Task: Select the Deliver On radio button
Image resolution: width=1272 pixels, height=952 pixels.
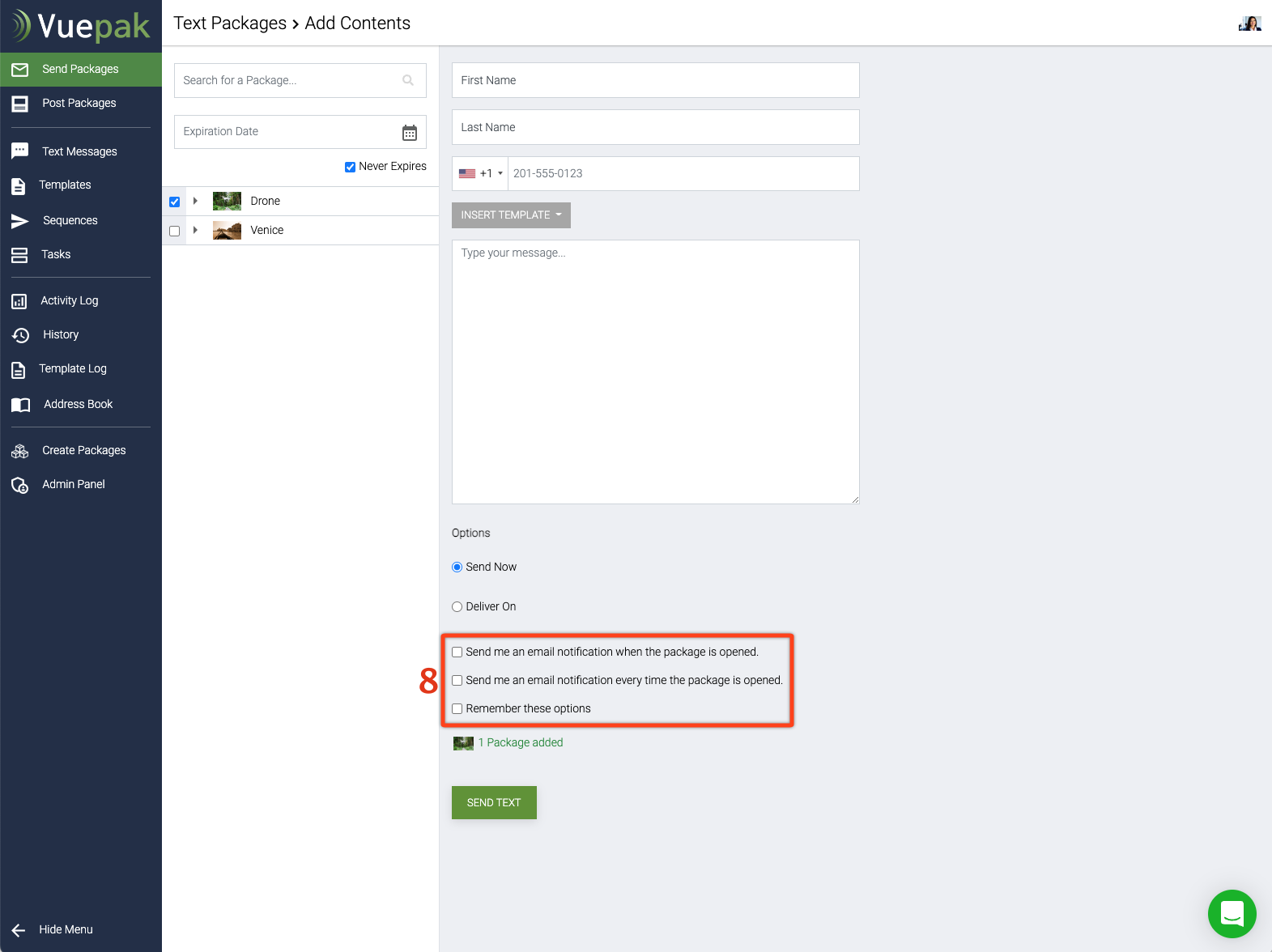Action: [x=457, y=607]
